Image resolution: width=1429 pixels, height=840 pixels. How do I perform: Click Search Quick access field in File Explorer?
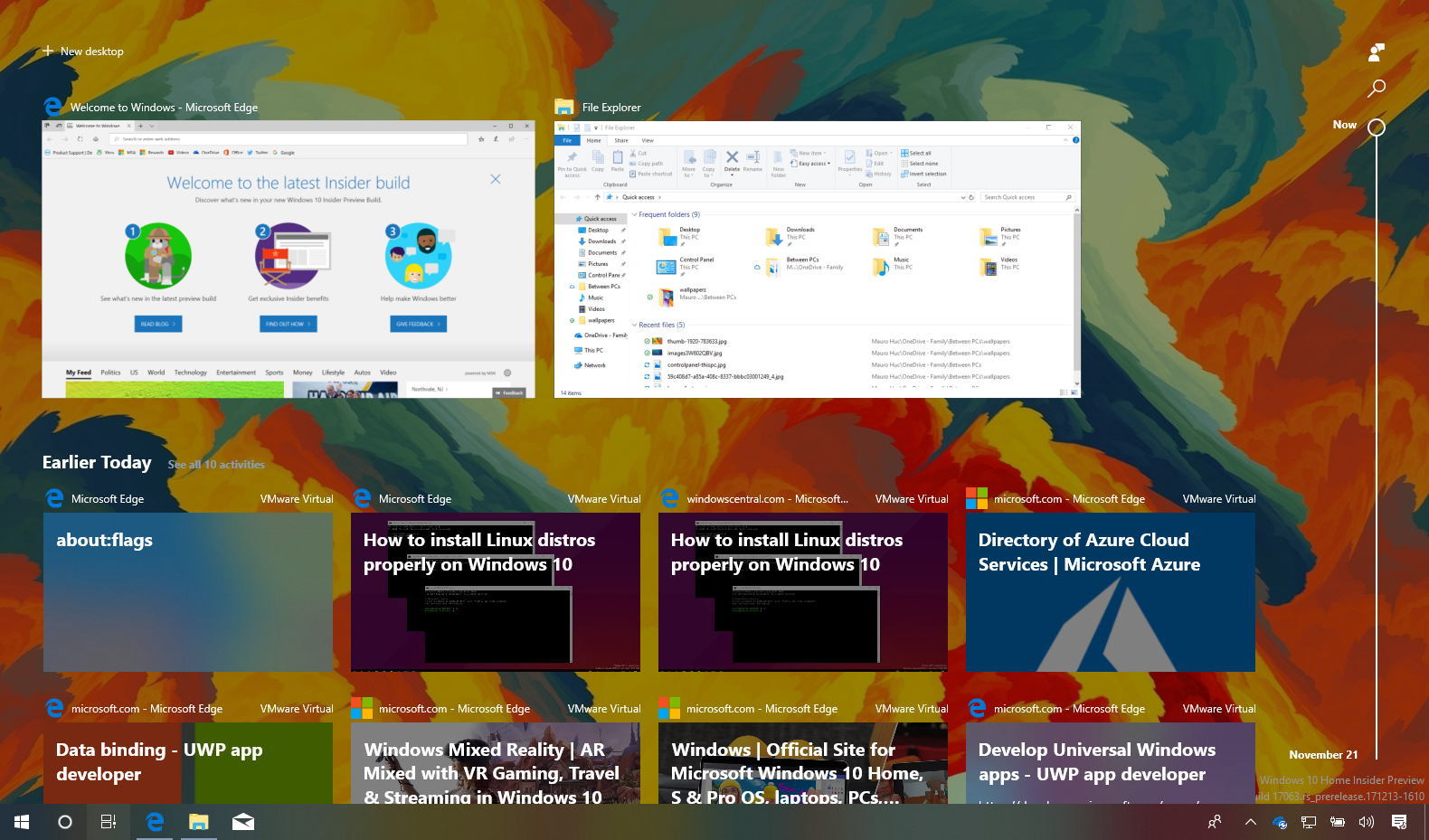(x=1027, y=197)
